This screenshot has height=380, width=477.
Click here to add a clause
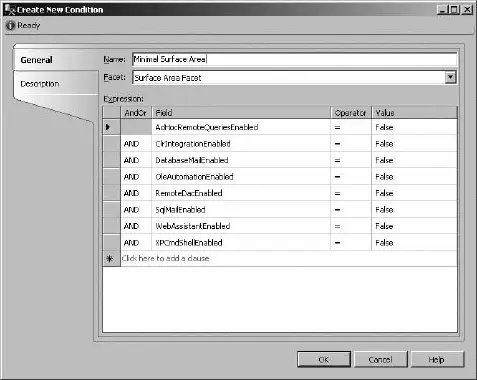coord(165,259)
